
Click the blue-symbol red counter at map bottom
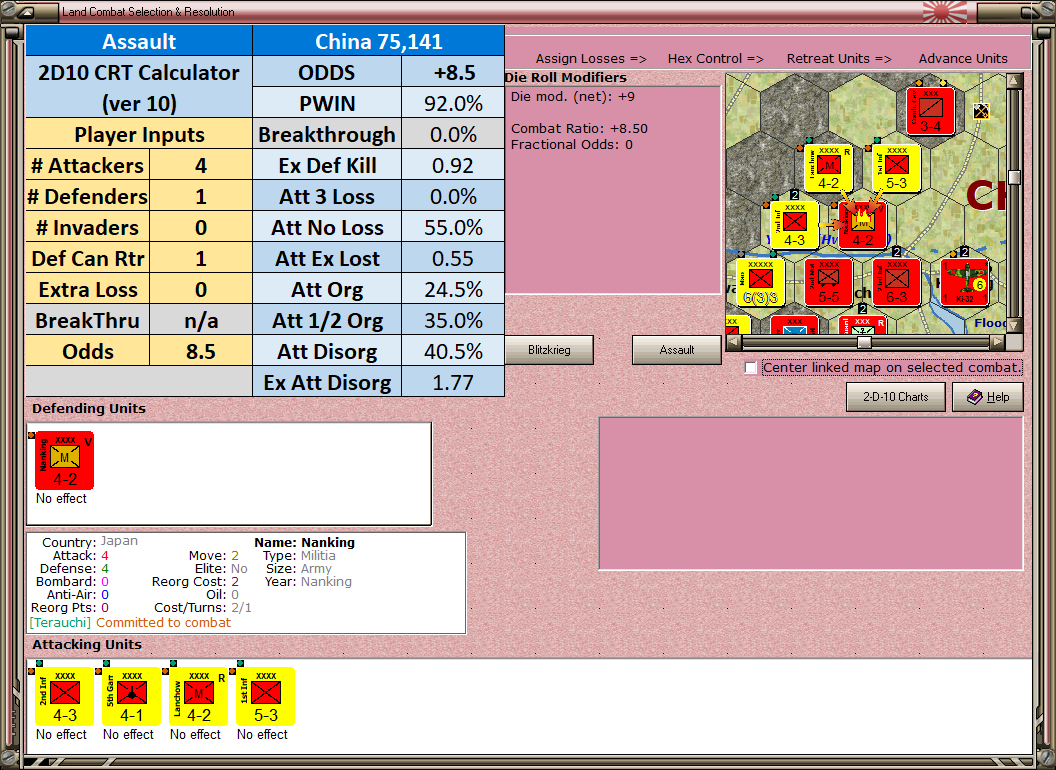795,325
